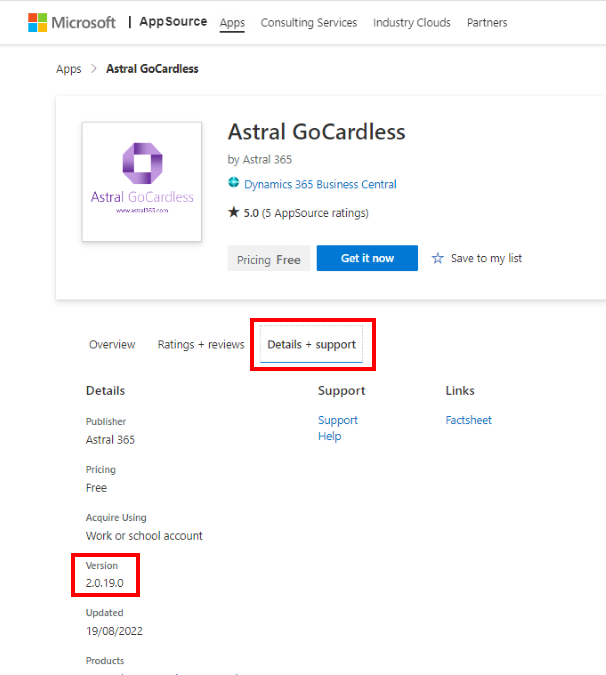Click the black rating star icon
The width and height of the screenshot is (606, 675).
pos(233,213)
